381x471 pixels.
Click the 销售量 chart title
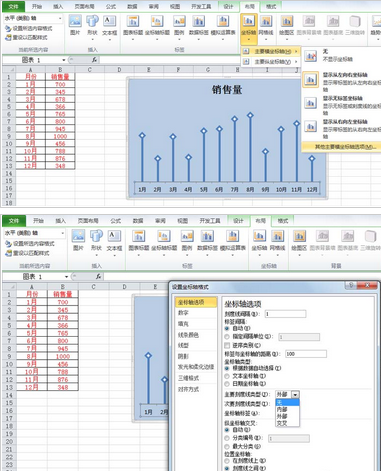pyautogui.click(x=227, y=90)
